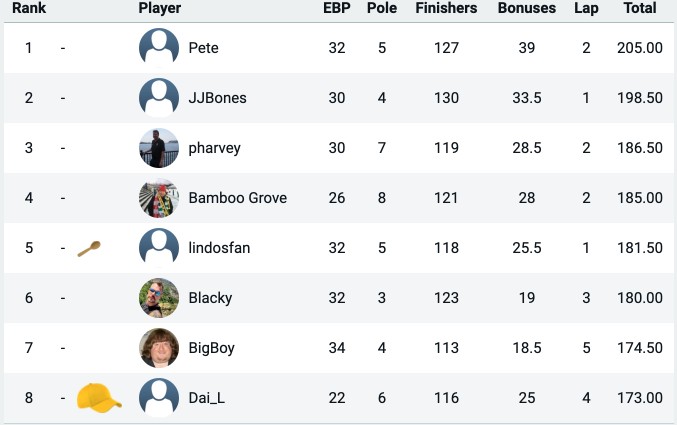Sort by the Rank column header
The height and width of the screenshot is (425, 677).
tap(29, 8)
